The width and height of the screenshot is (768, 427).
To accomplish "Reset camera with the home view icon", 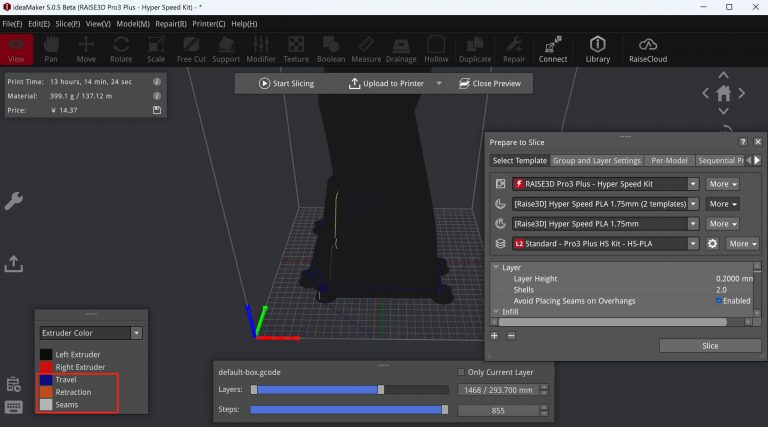I will 723,93.
